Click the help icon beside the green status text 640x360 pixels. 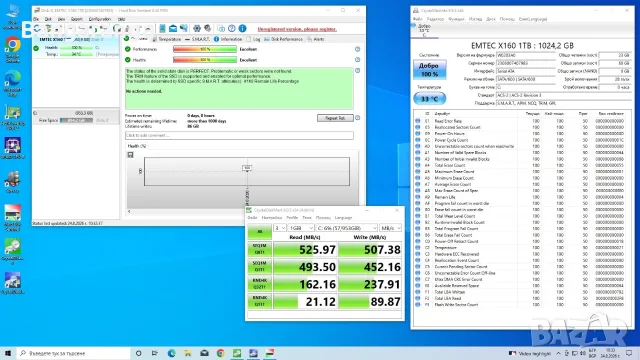357,71
